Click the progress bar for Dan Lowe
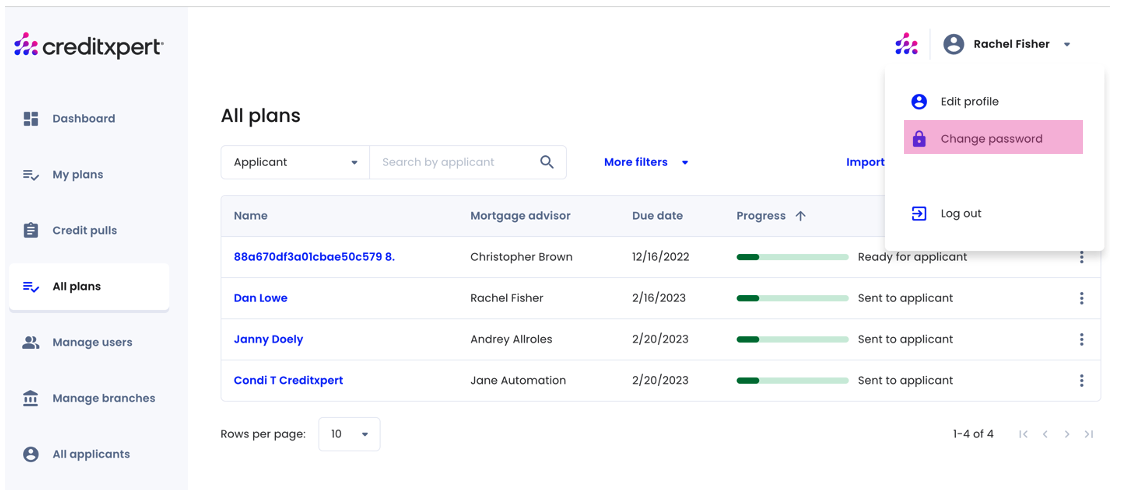Viewport: 1125px width, 490px height. (x=792, y=298)
